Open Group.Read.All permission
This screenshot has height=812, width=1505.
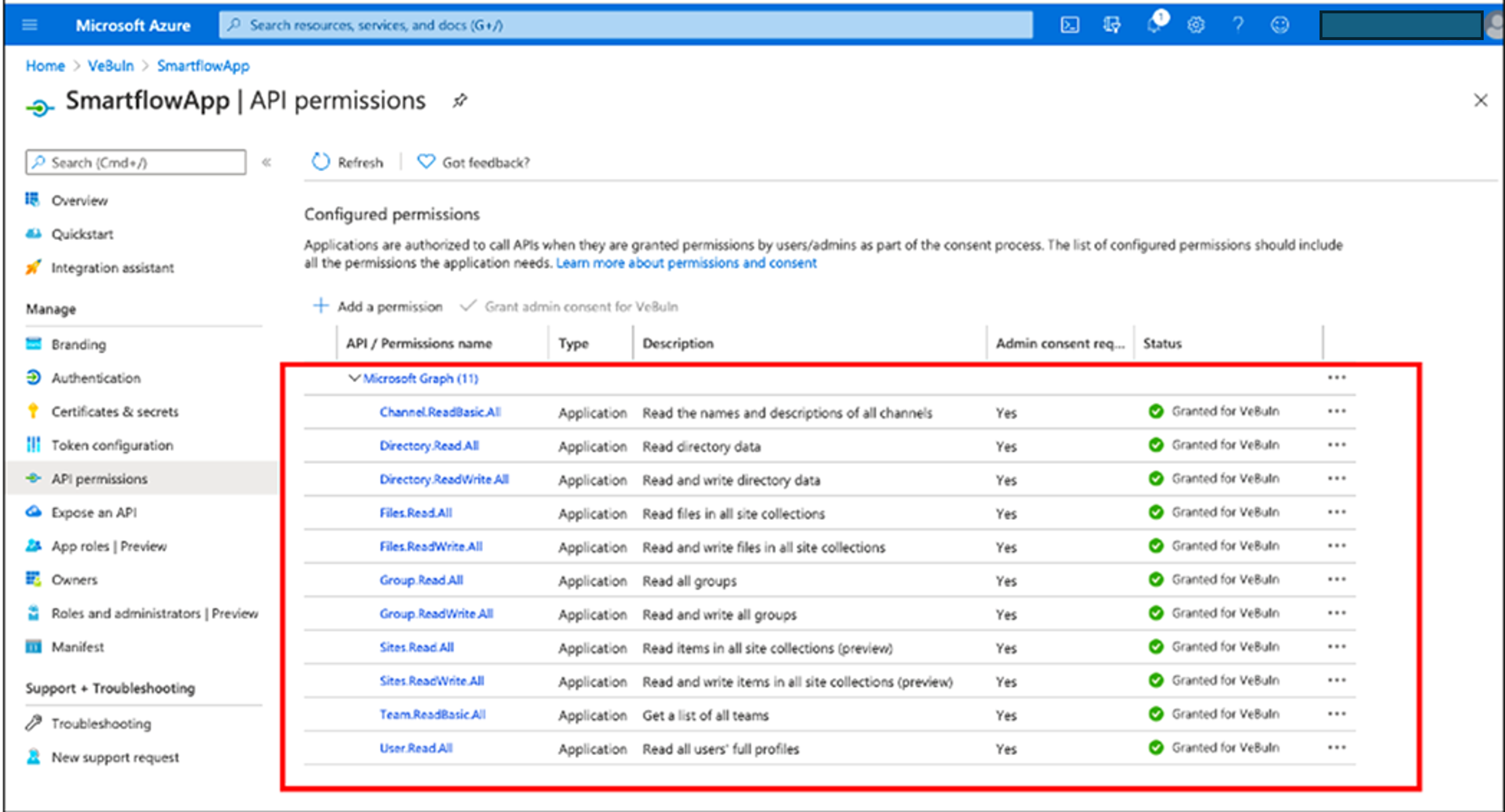(421, 579)
